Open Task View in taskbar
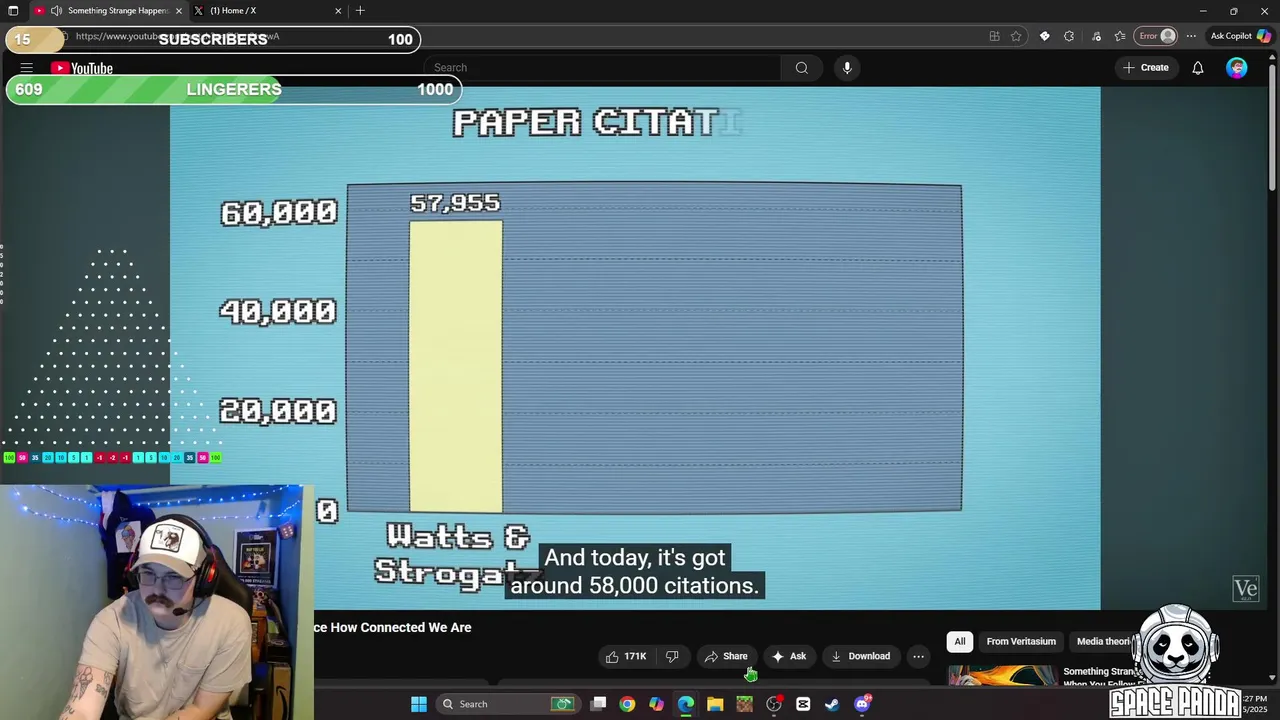 point(598,704)
